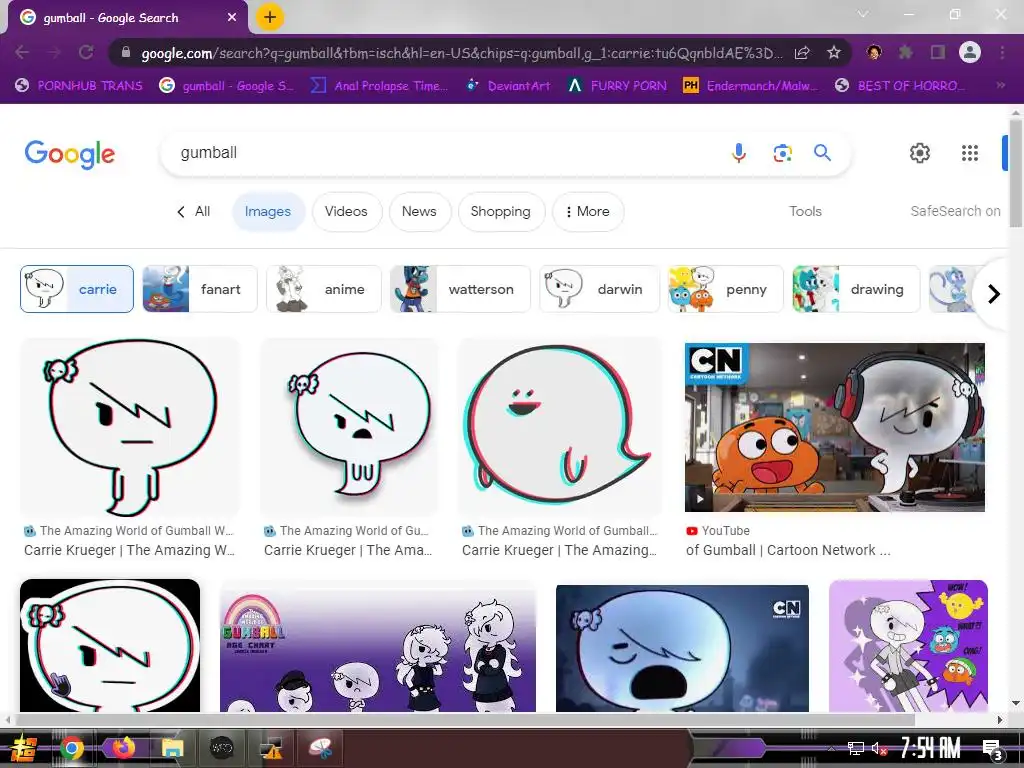
Task: Open the Start menu
Action: [x=23, y=748]
